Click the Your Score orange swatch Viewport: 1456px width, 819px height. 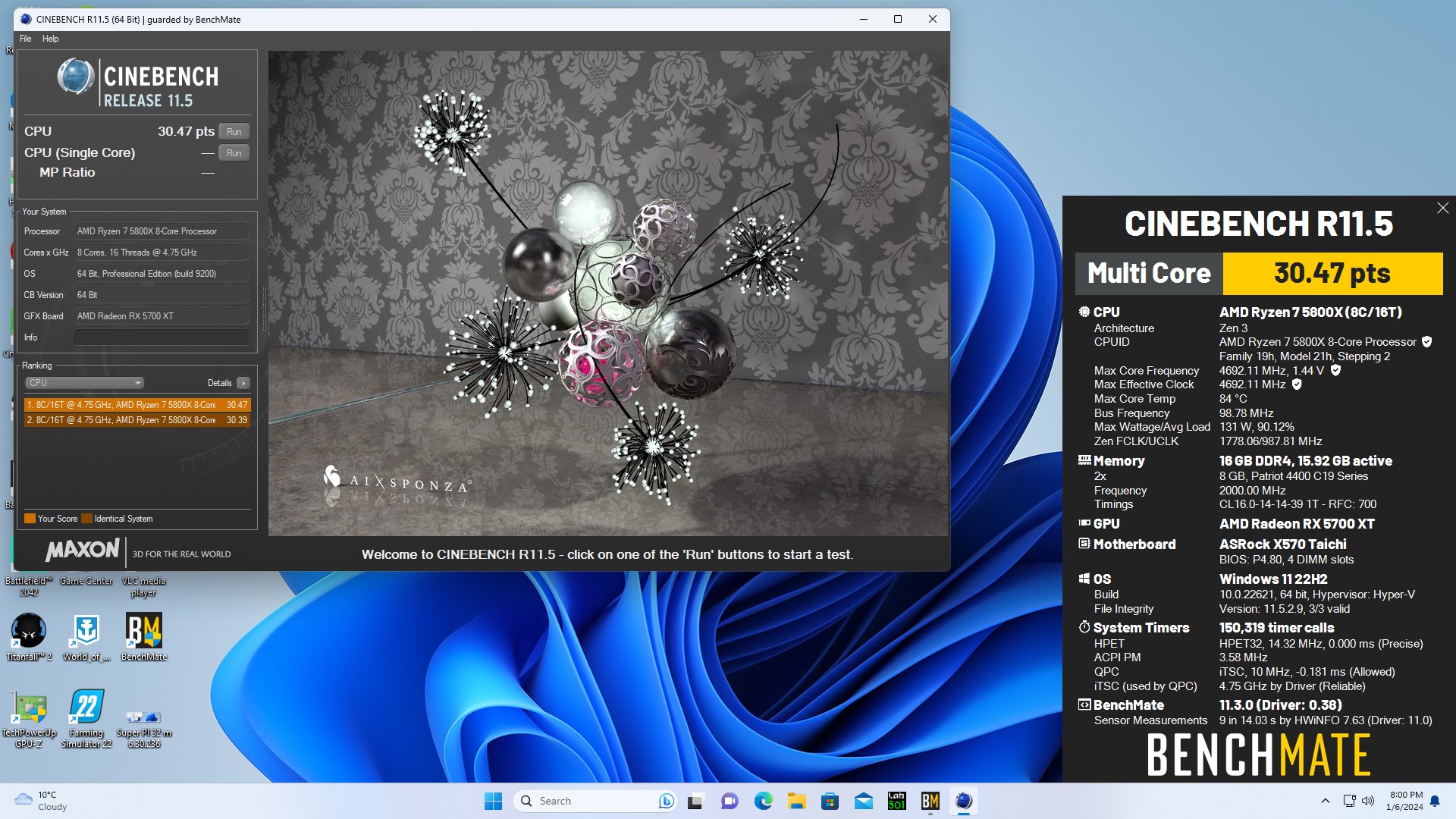(30, 519)
